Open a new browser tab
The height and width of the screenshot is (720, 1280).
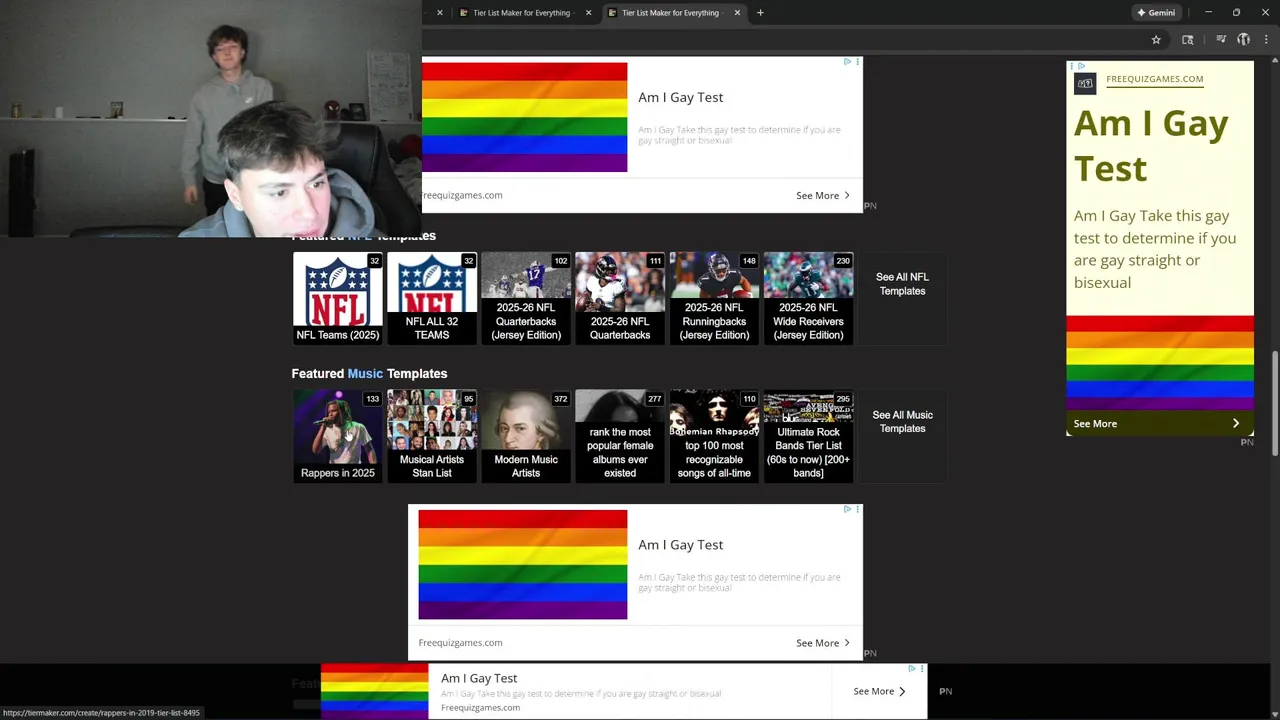[x=760, y=13]
